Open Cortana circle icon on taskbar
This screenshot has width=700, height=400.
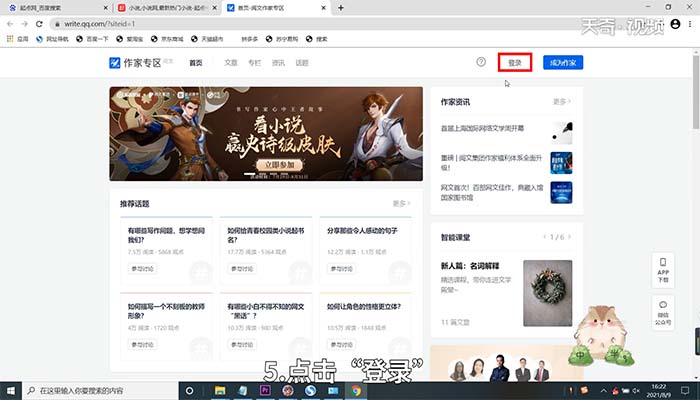click(189, 391)
